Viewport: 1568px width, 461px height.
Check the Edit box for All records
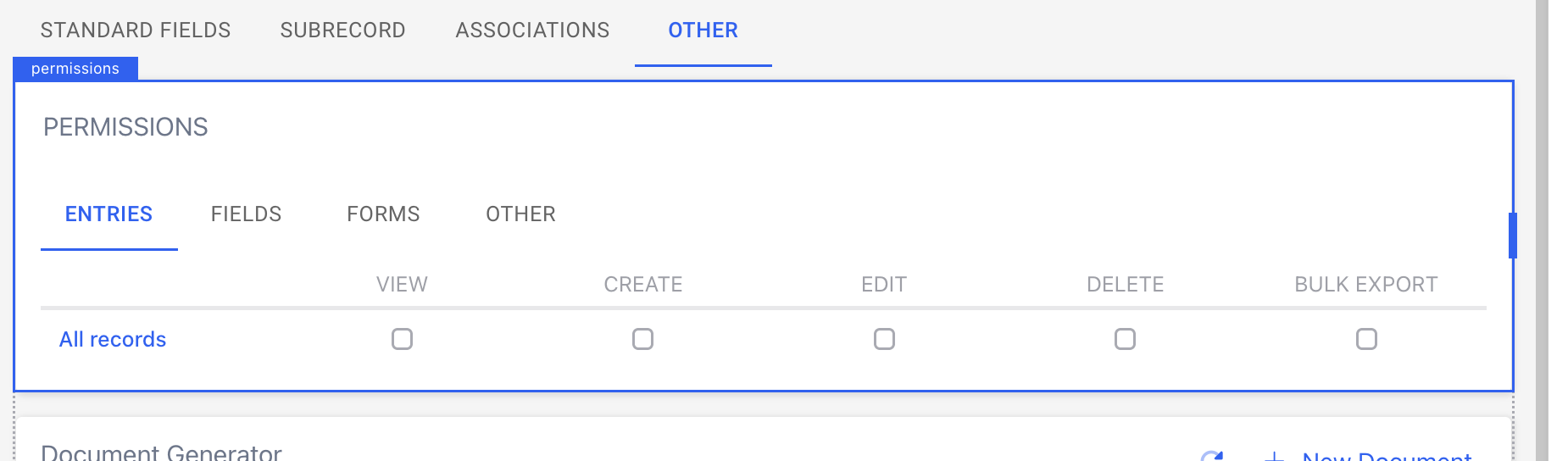pyautogui.click(x=884, y=339)
